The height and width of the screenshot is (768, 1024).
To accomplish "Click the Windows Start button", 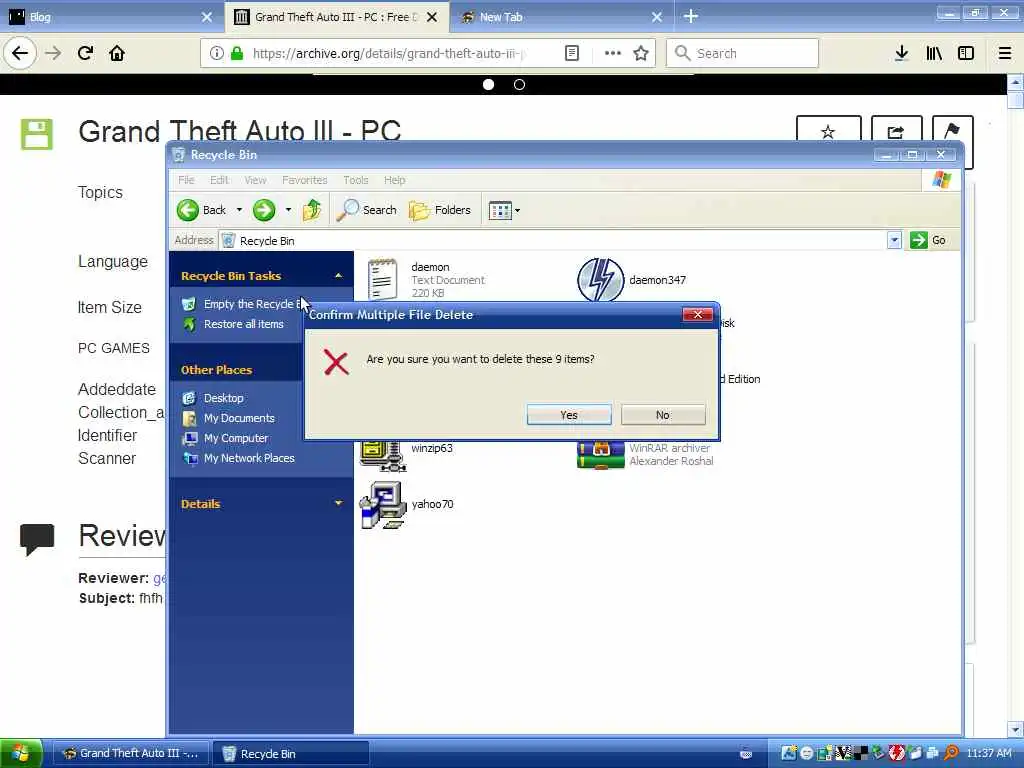I will pos(21,754).
